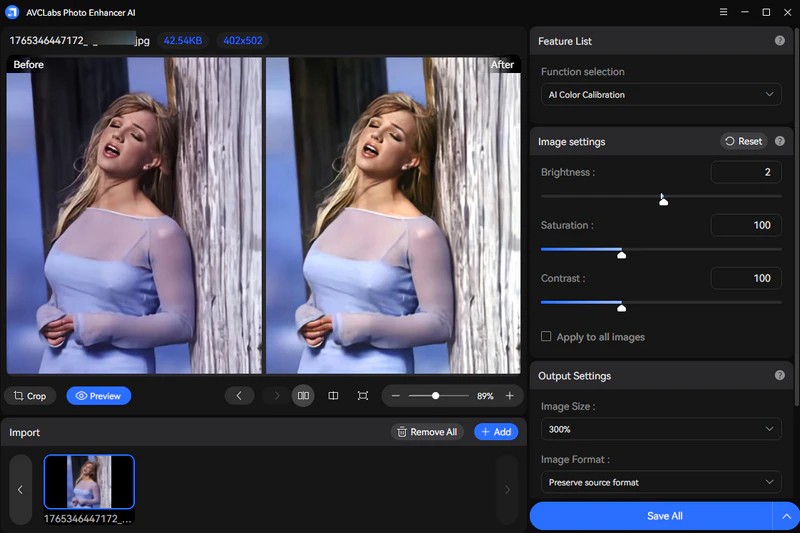
Task: Go to next image arrow in toolbar
Action: click(x=277, y=396)
